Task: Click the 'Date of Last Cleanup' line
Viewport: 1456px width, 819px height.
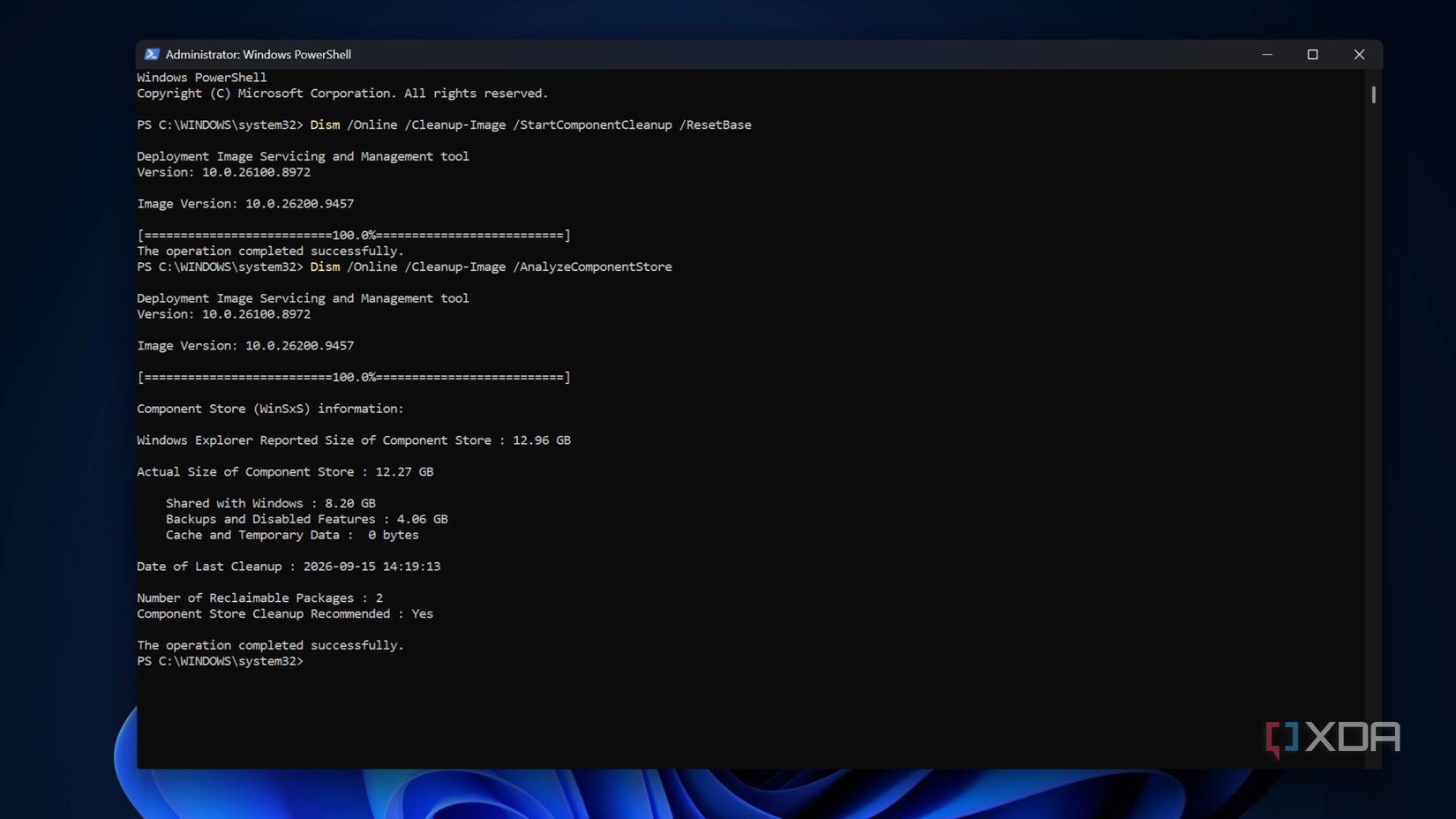Action: pos(289,567)
